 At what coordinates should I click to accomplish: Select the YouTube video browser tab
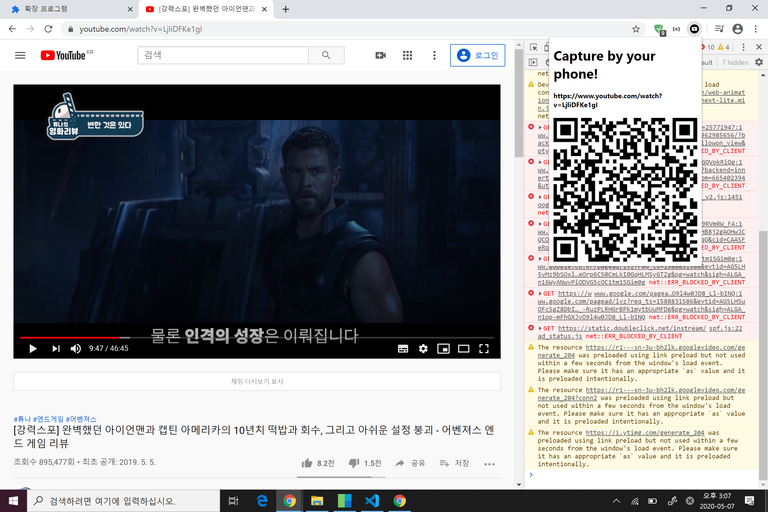206,9
